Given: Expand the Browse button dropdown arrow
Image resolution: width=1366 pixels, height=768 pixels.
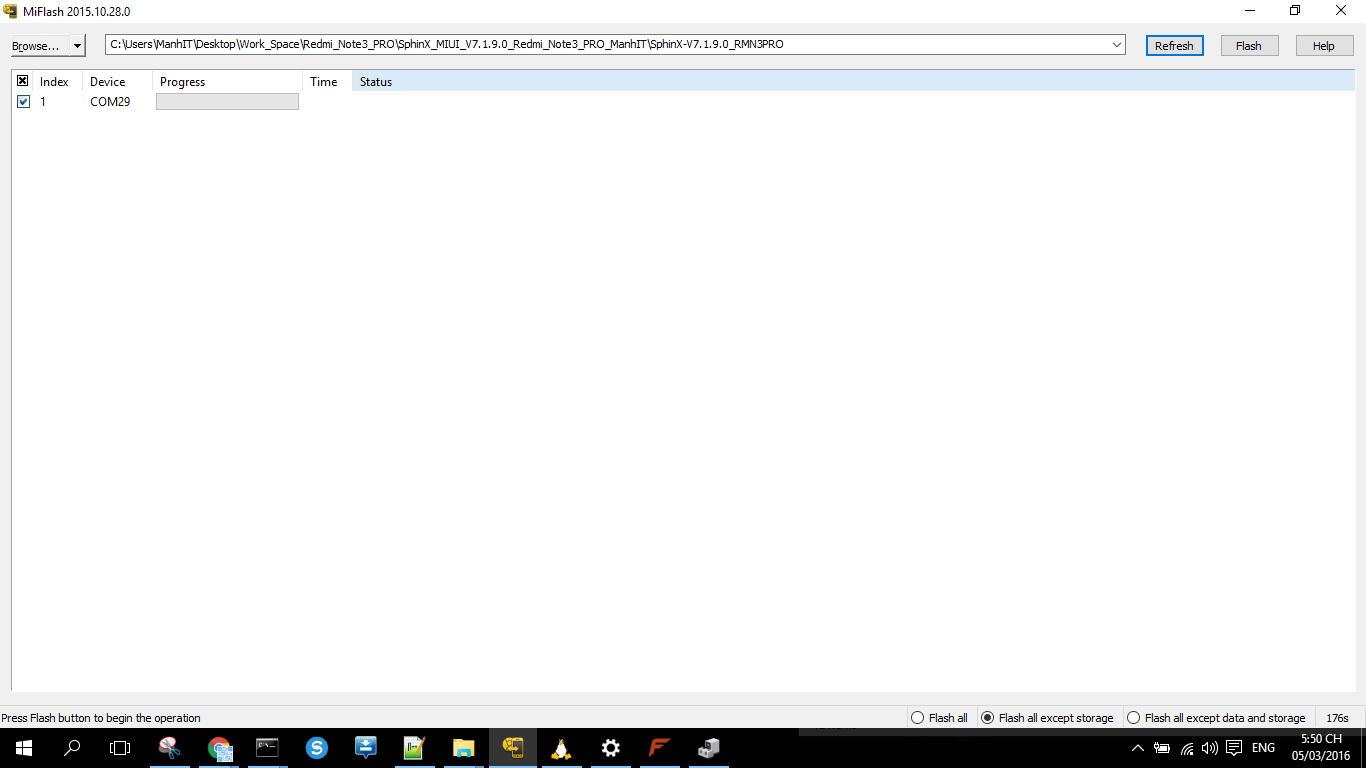Looking at the screenshot, I should point(77,46).
